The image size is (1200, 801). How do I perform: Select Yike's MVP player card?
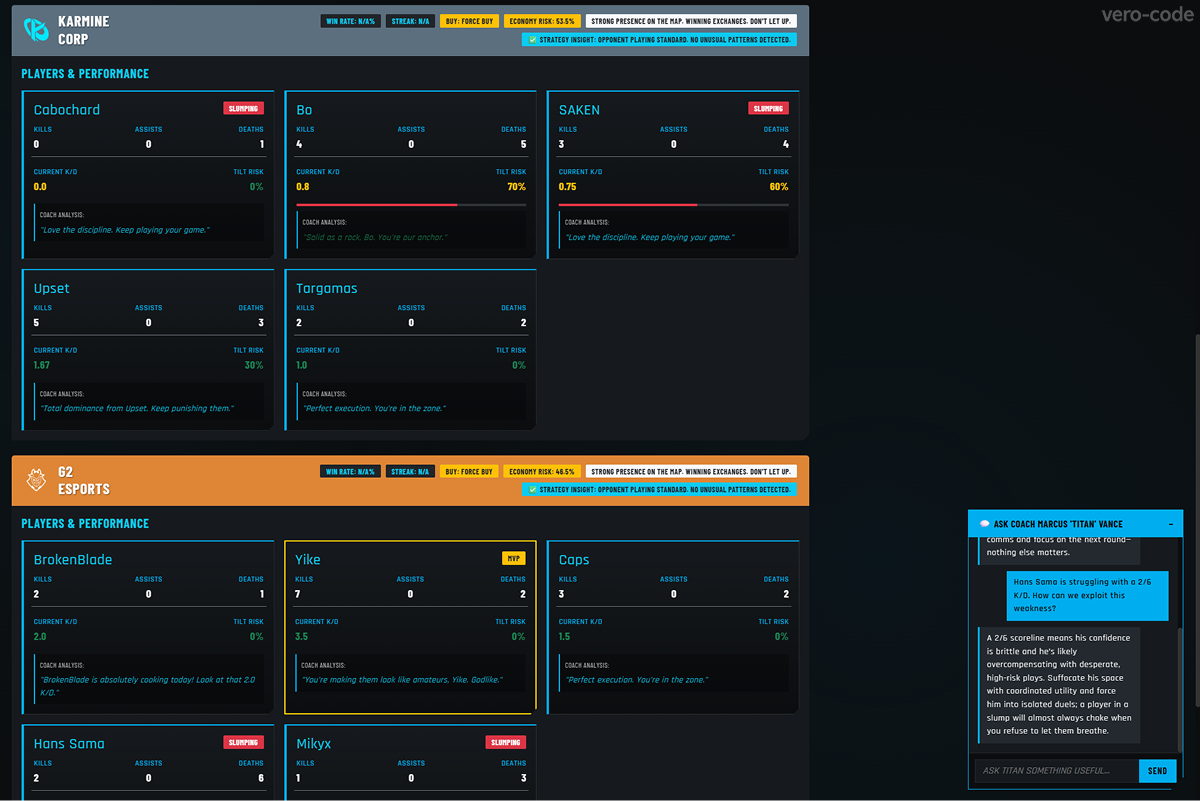pyautogui.click(x=410, y=627)
